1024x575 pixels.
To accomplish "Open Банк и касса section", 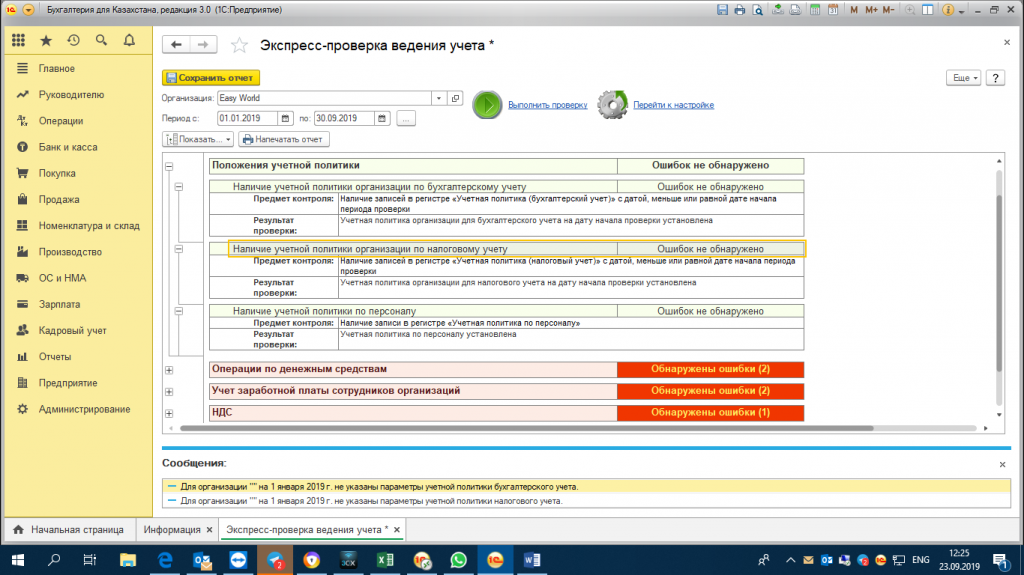I will click(68, 147).
